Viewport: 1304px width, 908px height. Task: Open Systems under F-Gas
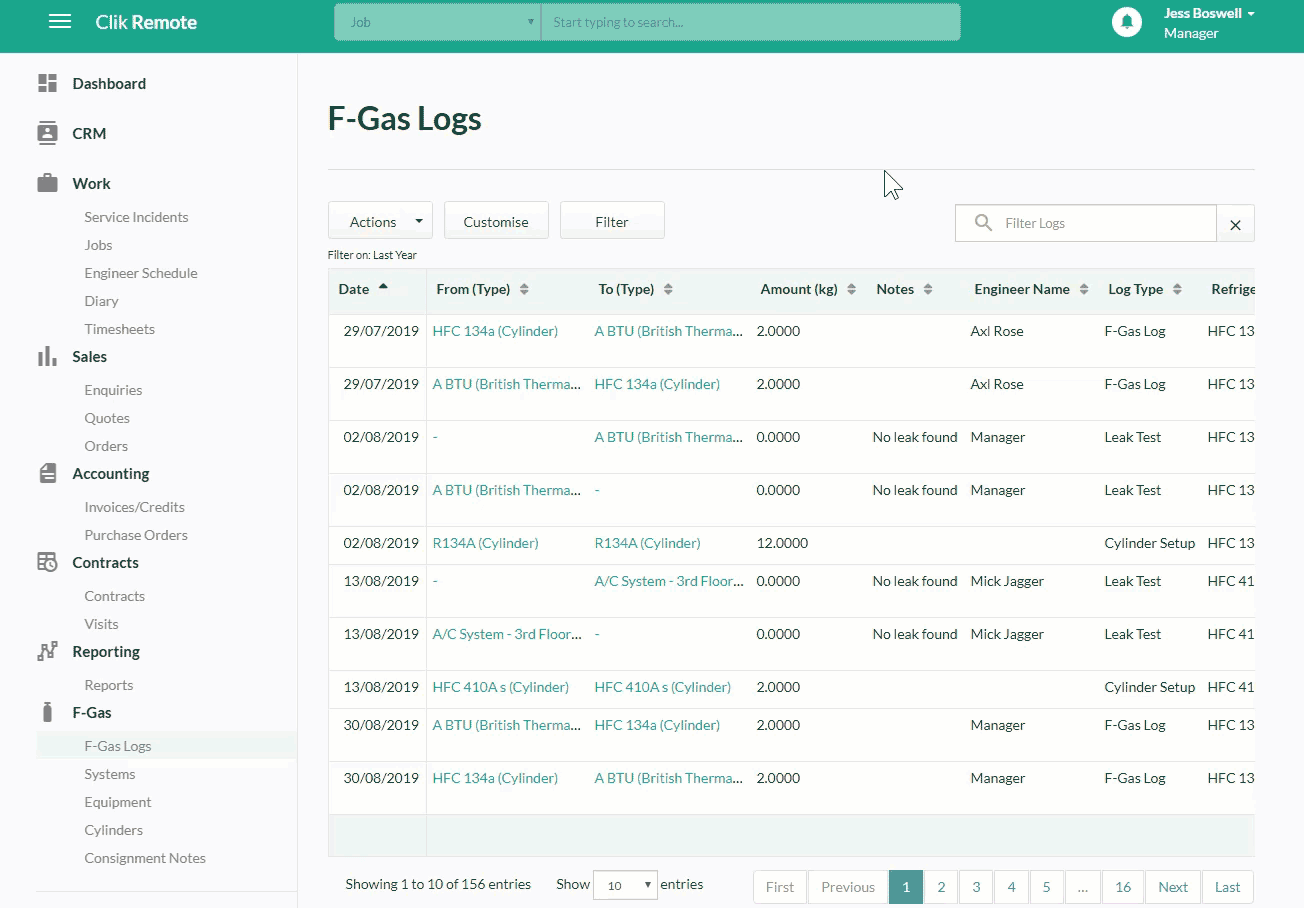pos(109,774)
